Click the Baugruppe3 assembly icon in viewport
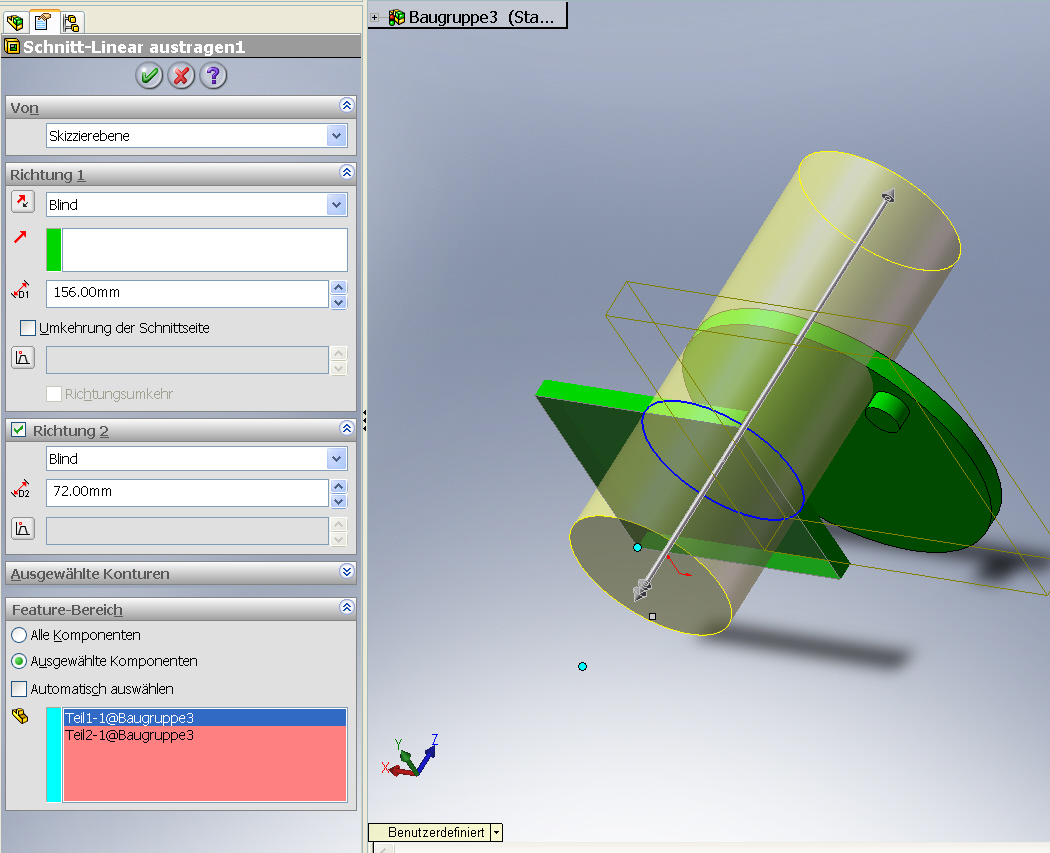This screenshot has width=1050, height=853. pos(397,17)
